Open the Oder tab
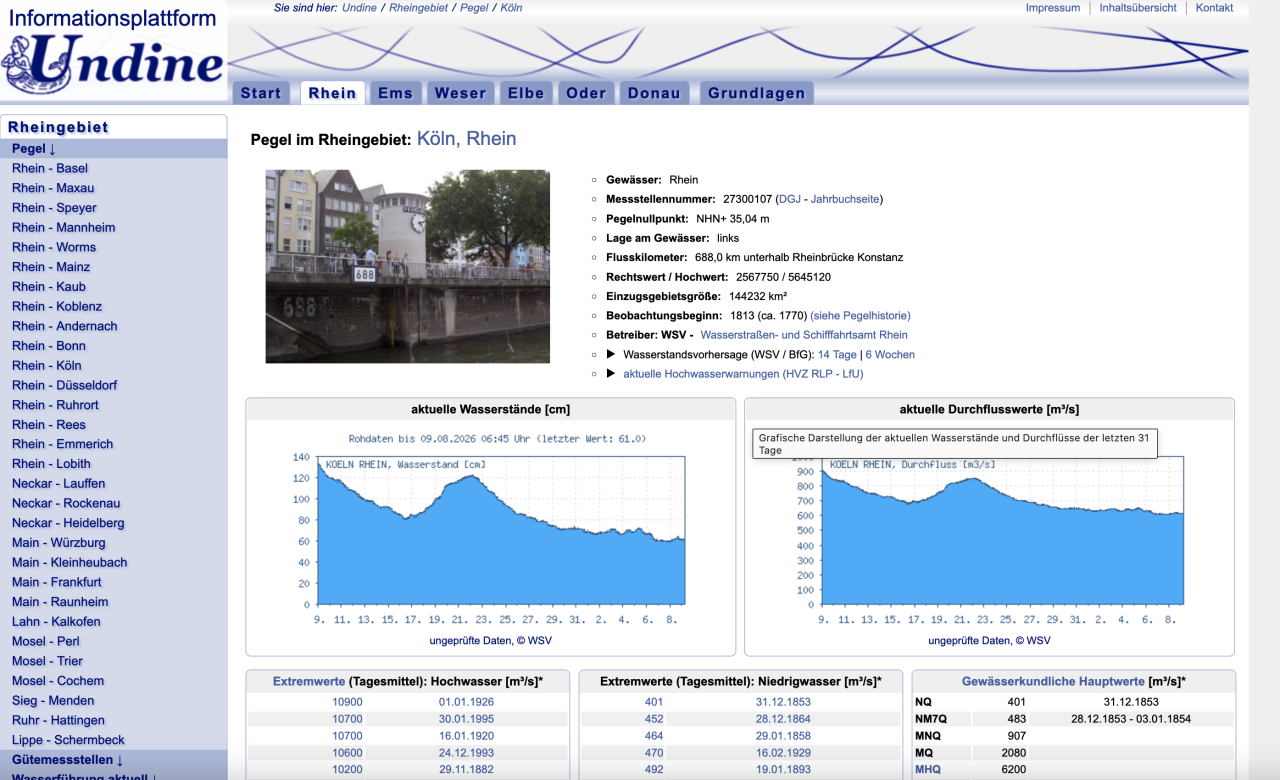This screenshot has height=780, width=1280. click(586, 93)
